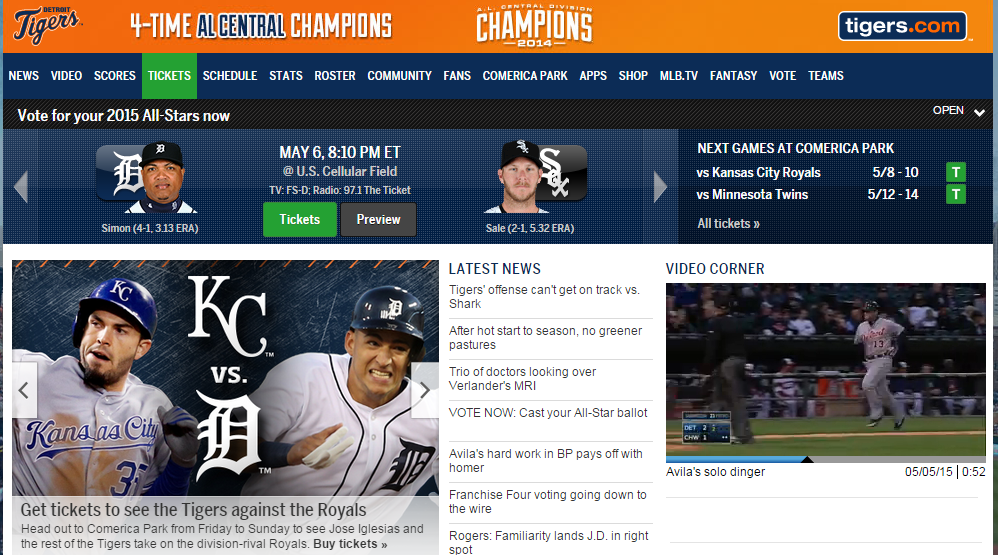Open the SCHEDULE menu item
This screenshot has height=555, width=998.
click(x=230, y=76)
